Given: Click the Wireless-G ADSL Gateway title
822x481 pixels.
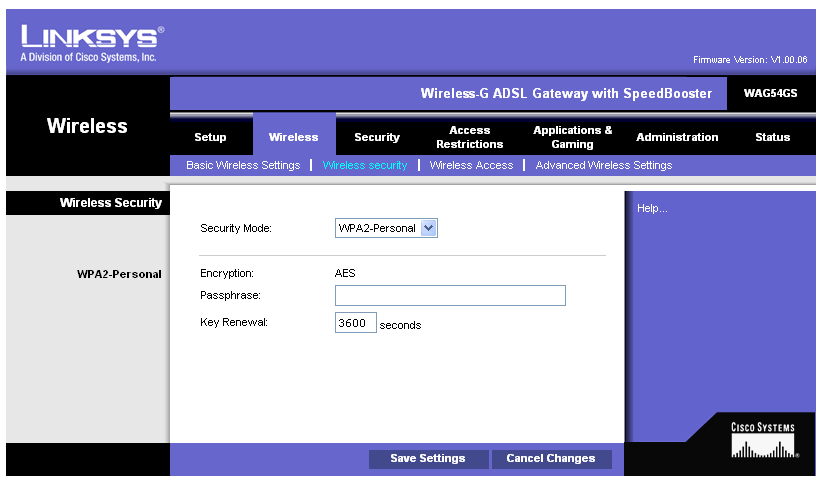Looking at the screenshot, I should pos(566,93).
